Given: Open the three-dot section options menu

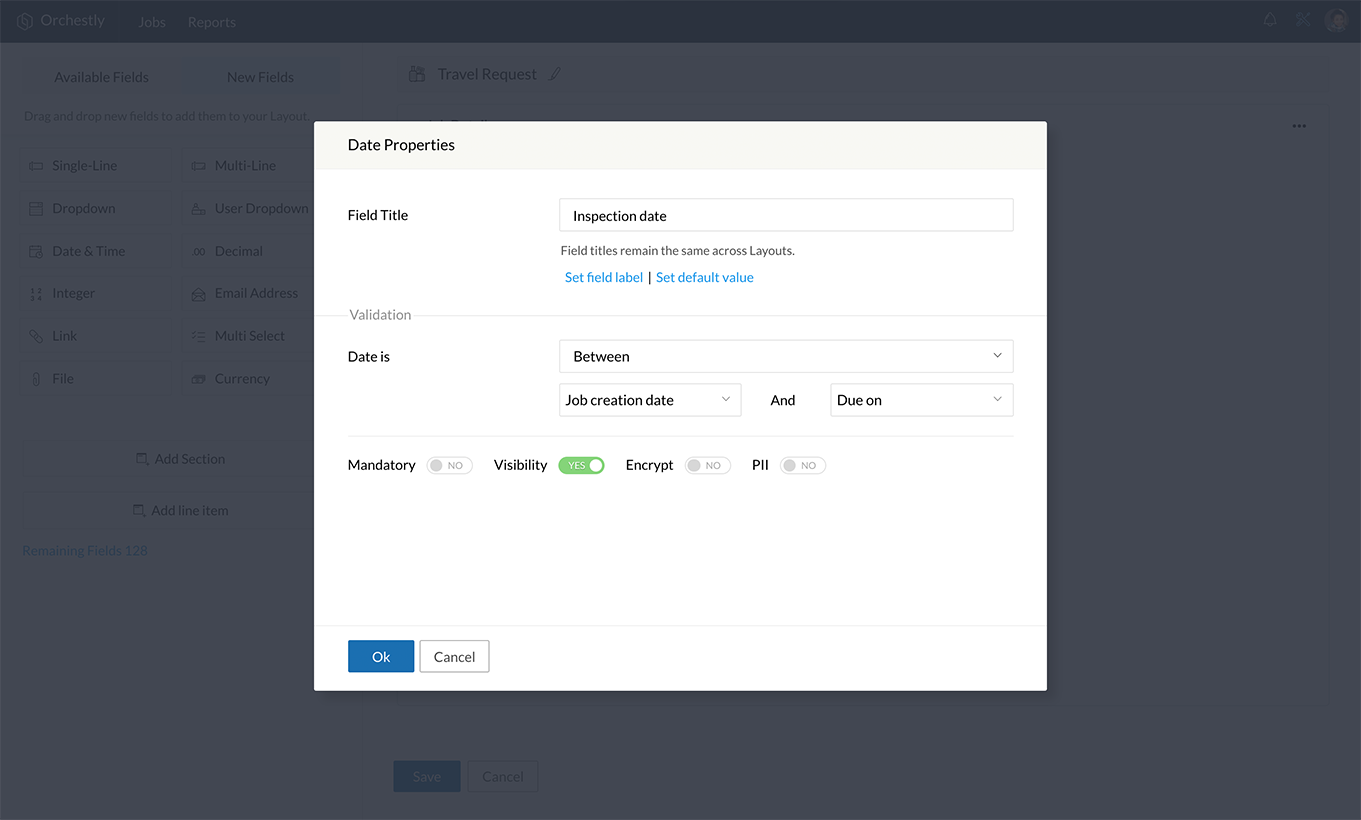Looking at the screenshot, I should tap(1299, 126).
